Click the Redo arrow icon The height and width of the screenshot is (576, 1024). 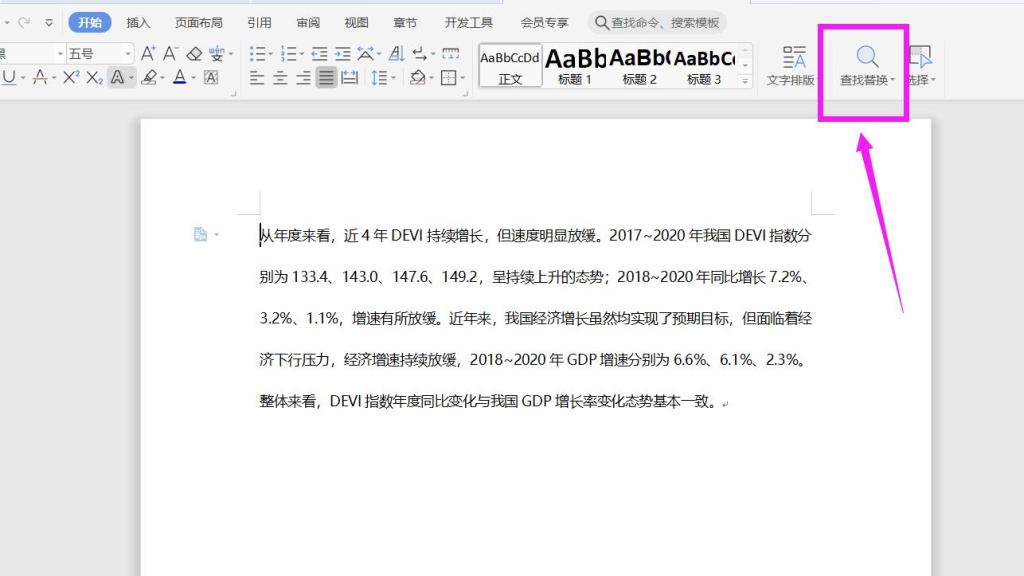24,22
